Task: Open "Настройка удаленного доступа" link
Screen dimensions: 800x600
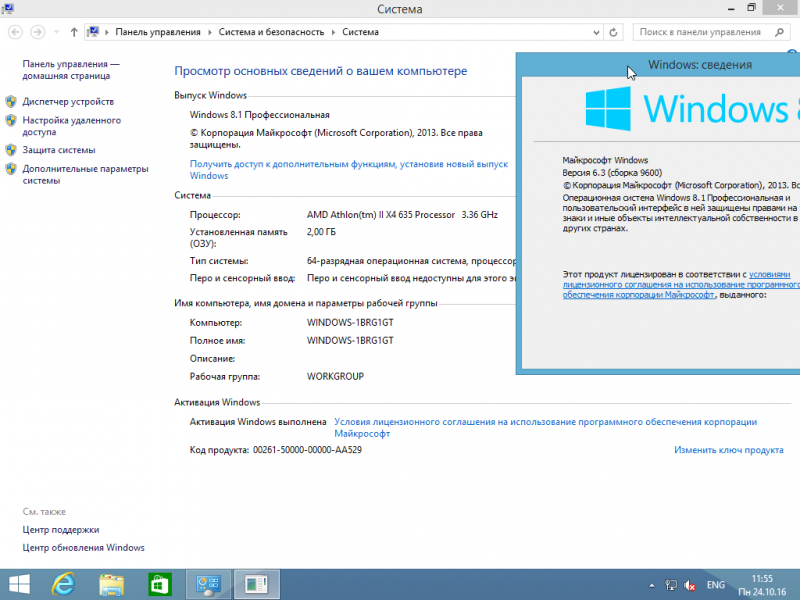Action: (71, 126)
